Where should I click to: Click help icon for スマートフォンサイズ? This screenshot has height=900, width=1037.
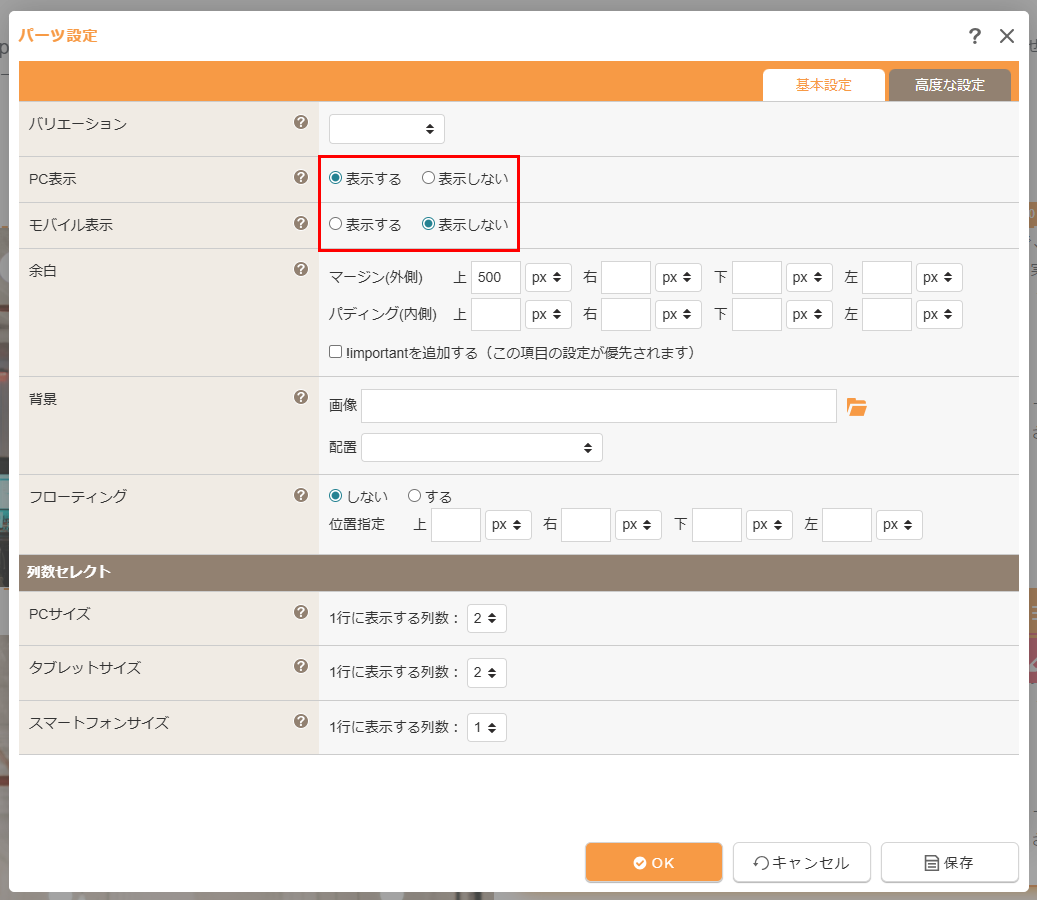301,721
